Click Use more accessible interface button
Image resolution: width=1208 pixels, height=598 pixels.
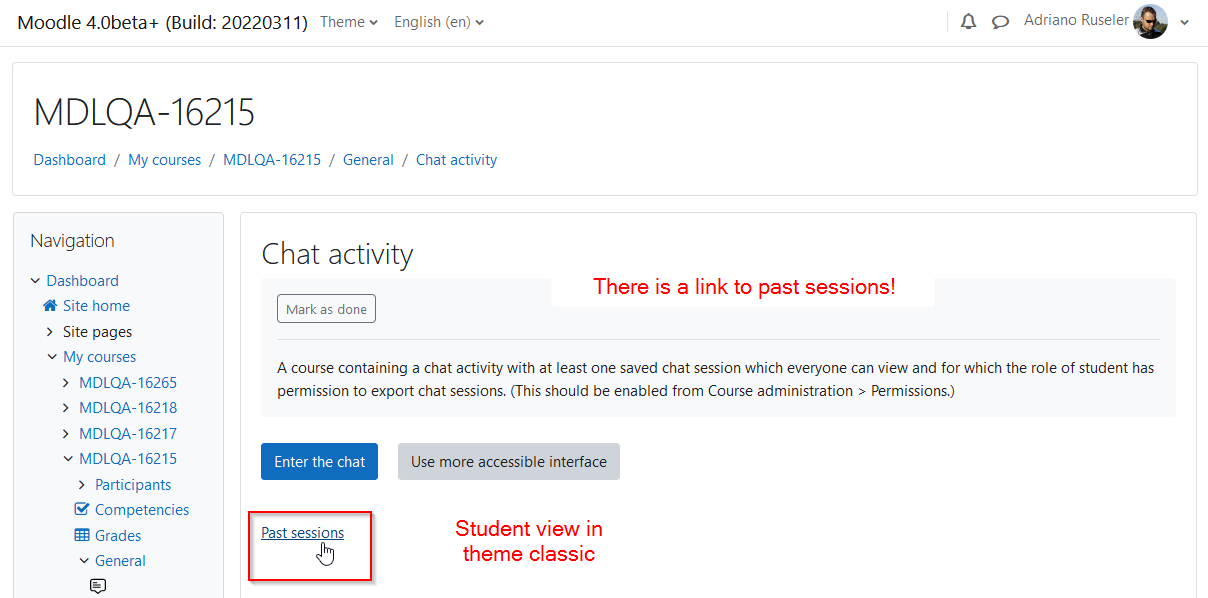(x=509, y=462)
